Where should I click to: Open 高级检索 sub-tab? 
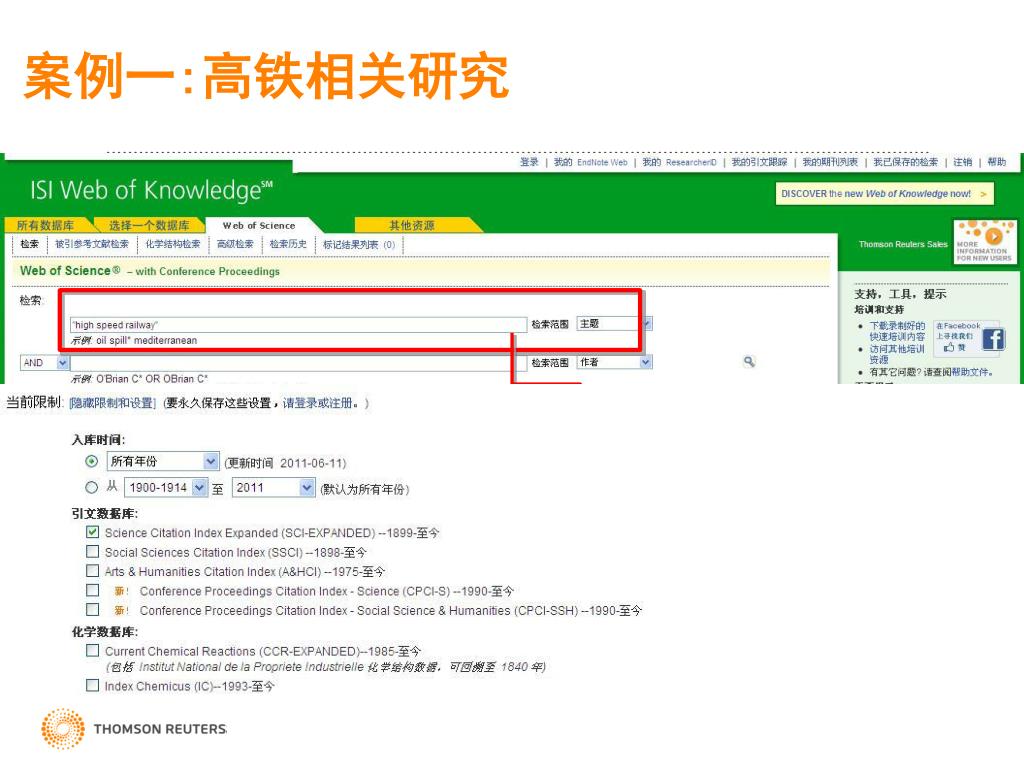click(235, 244)
